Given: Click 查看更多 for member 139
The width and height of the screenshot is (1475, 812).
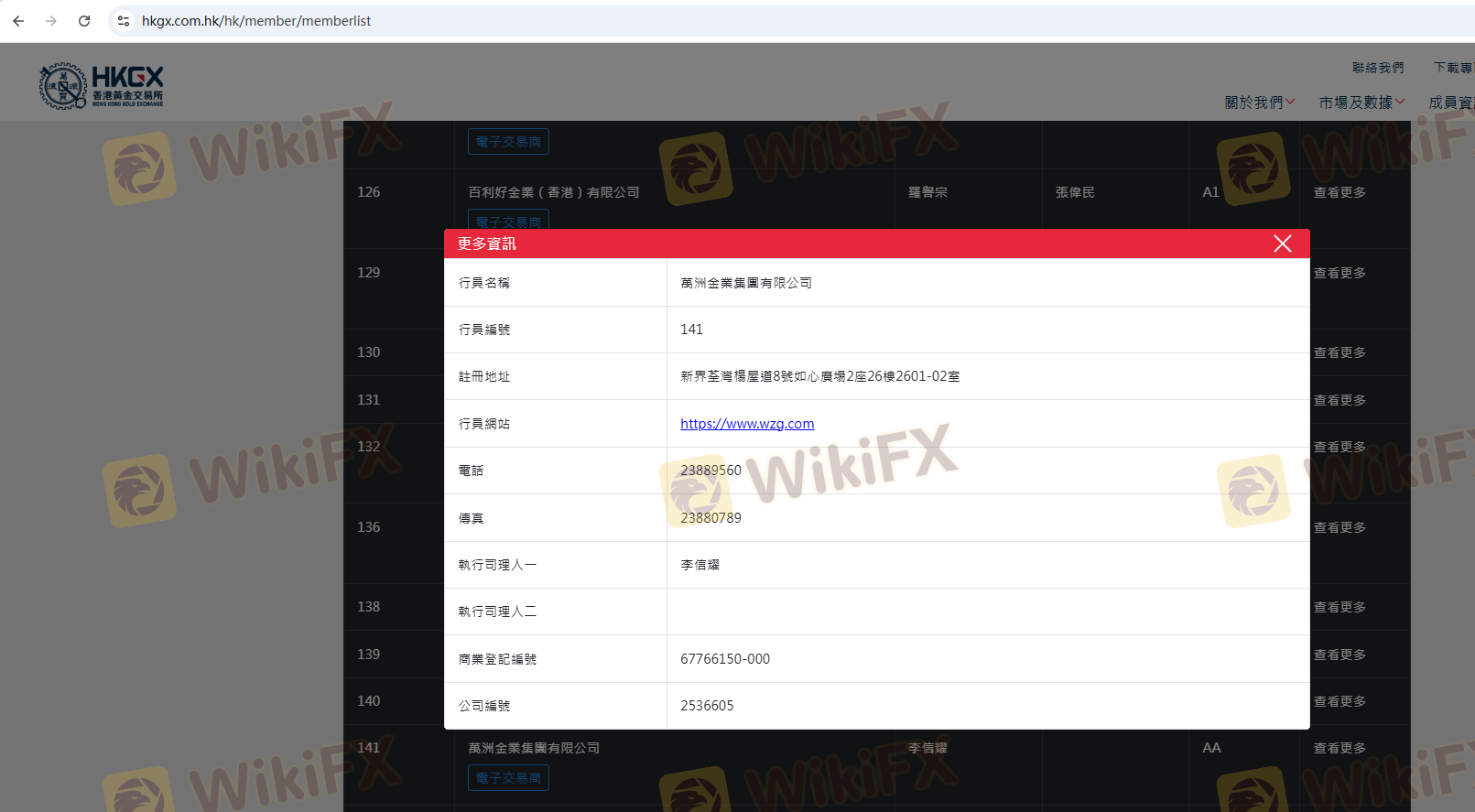Looking at the screenshot, I should coord(1339,655).
